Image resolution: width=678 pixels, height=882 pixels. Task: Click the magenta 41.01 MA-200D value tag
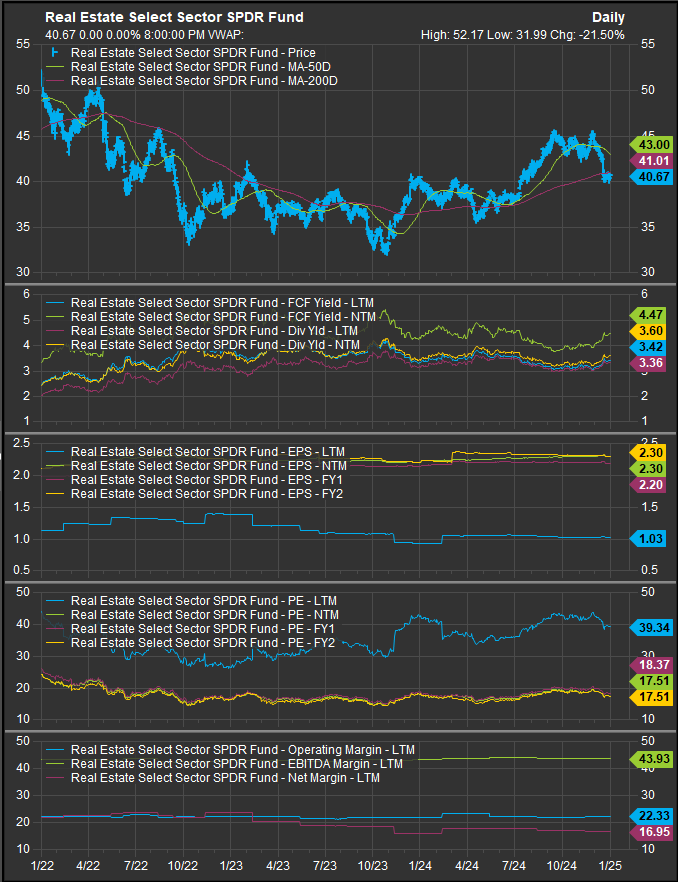[650, 161]
